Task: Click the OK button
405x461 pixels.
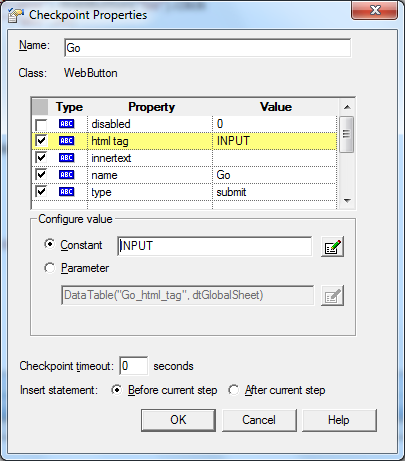Action: (178, 420)
